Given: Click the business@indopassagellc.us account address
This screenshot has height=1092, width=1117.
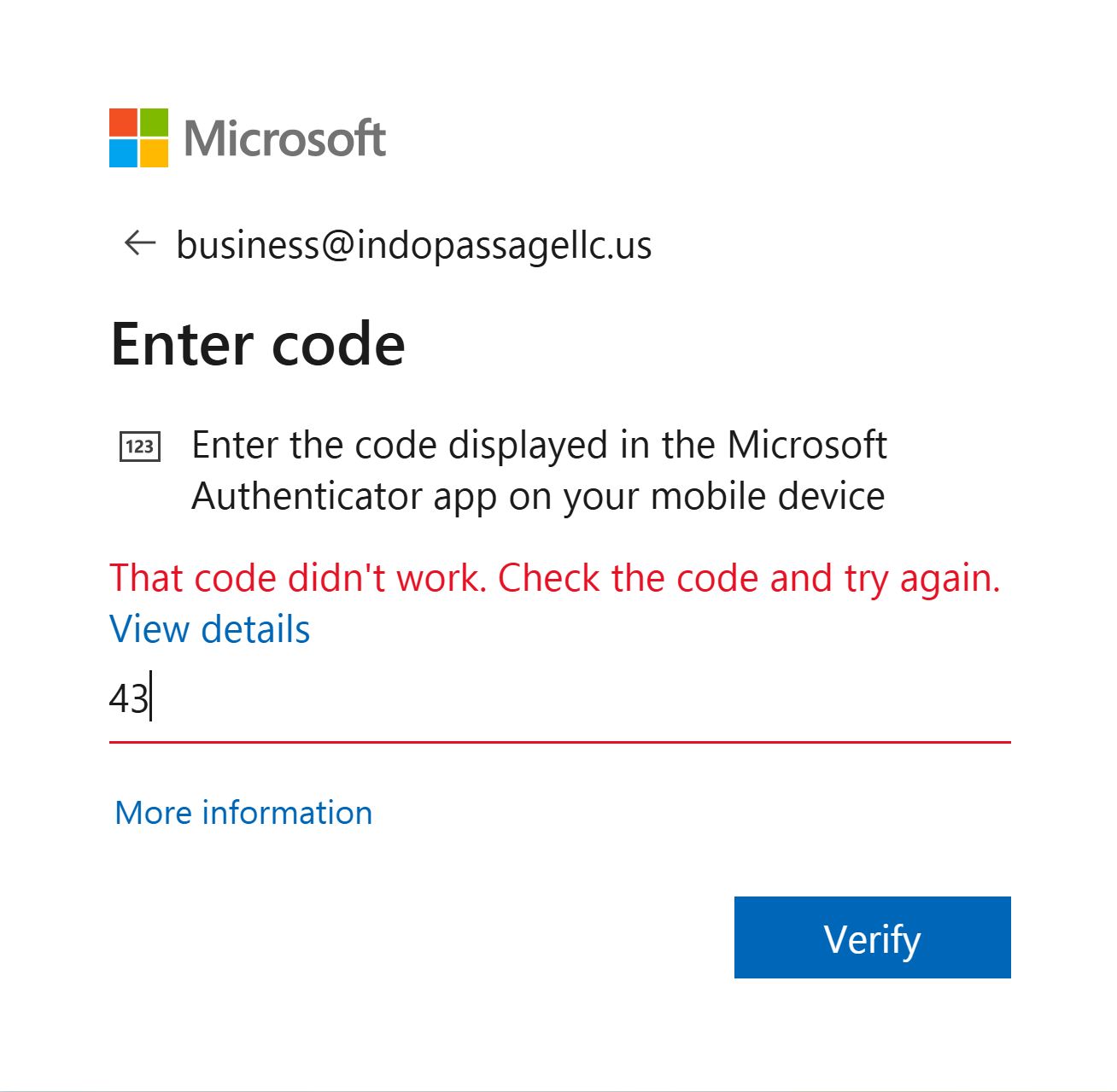Looking at the screenshot, I should pyautogui.click(x=413, y=245).
